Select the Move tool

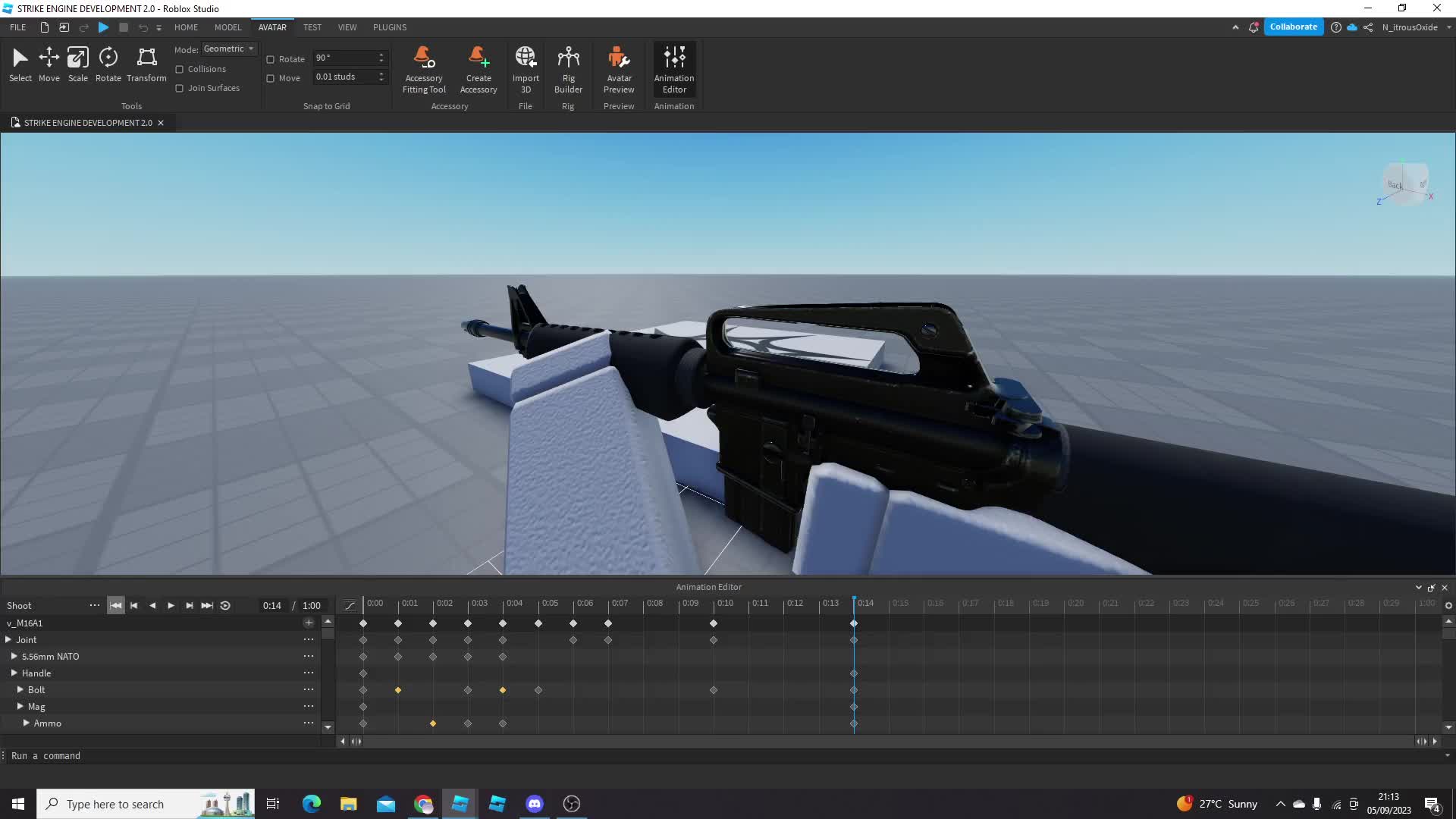[49, 64]
